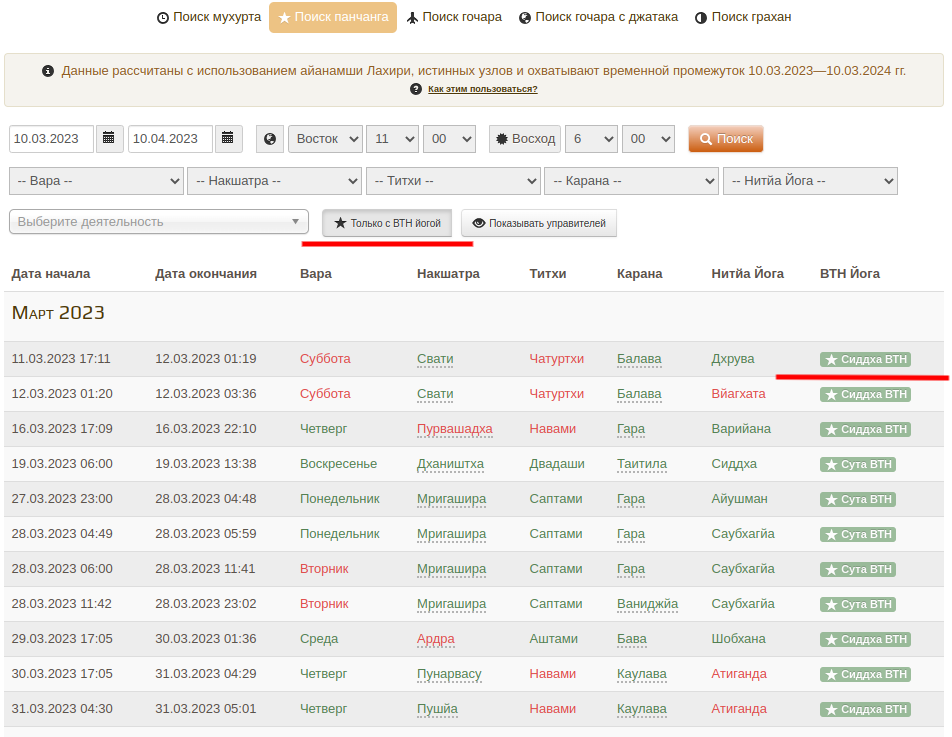The width and height of the screenshot is (952, 737).
Task: Open 'Ардра' nakshatra link
Action: [x=436, y=639]
